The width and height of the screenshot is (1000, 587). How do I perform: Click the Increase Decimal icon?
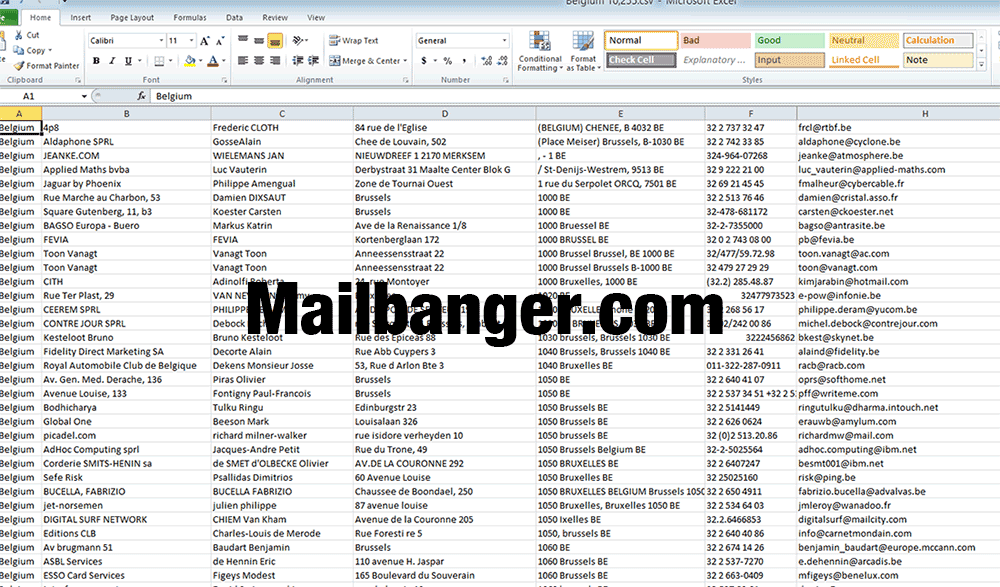pos(487,61)
